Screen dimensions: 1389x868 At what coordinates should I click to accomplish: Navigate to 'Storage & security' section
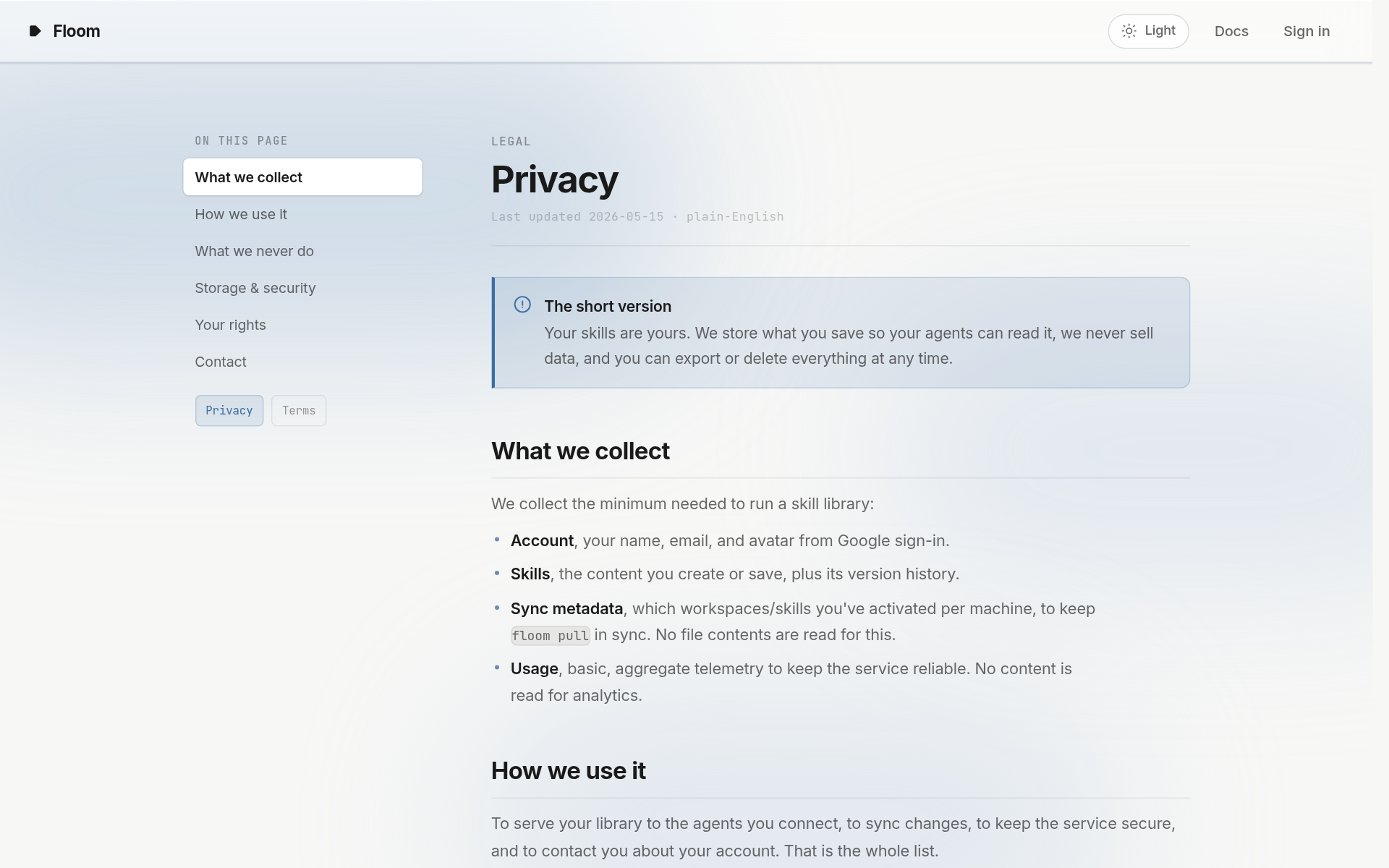pos(255,288)
